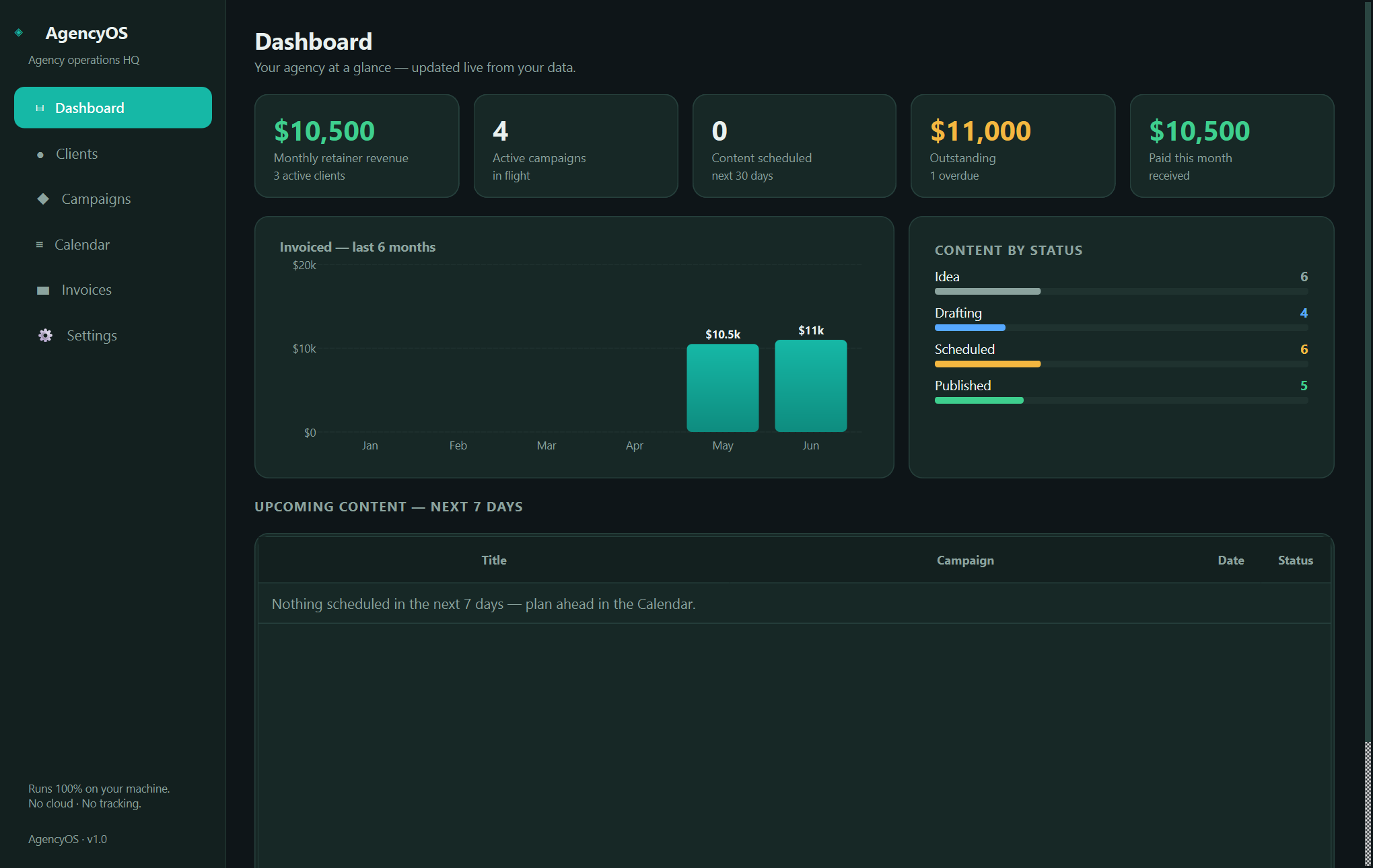Click the May bar in Invoiced chart

pos(723,388)
